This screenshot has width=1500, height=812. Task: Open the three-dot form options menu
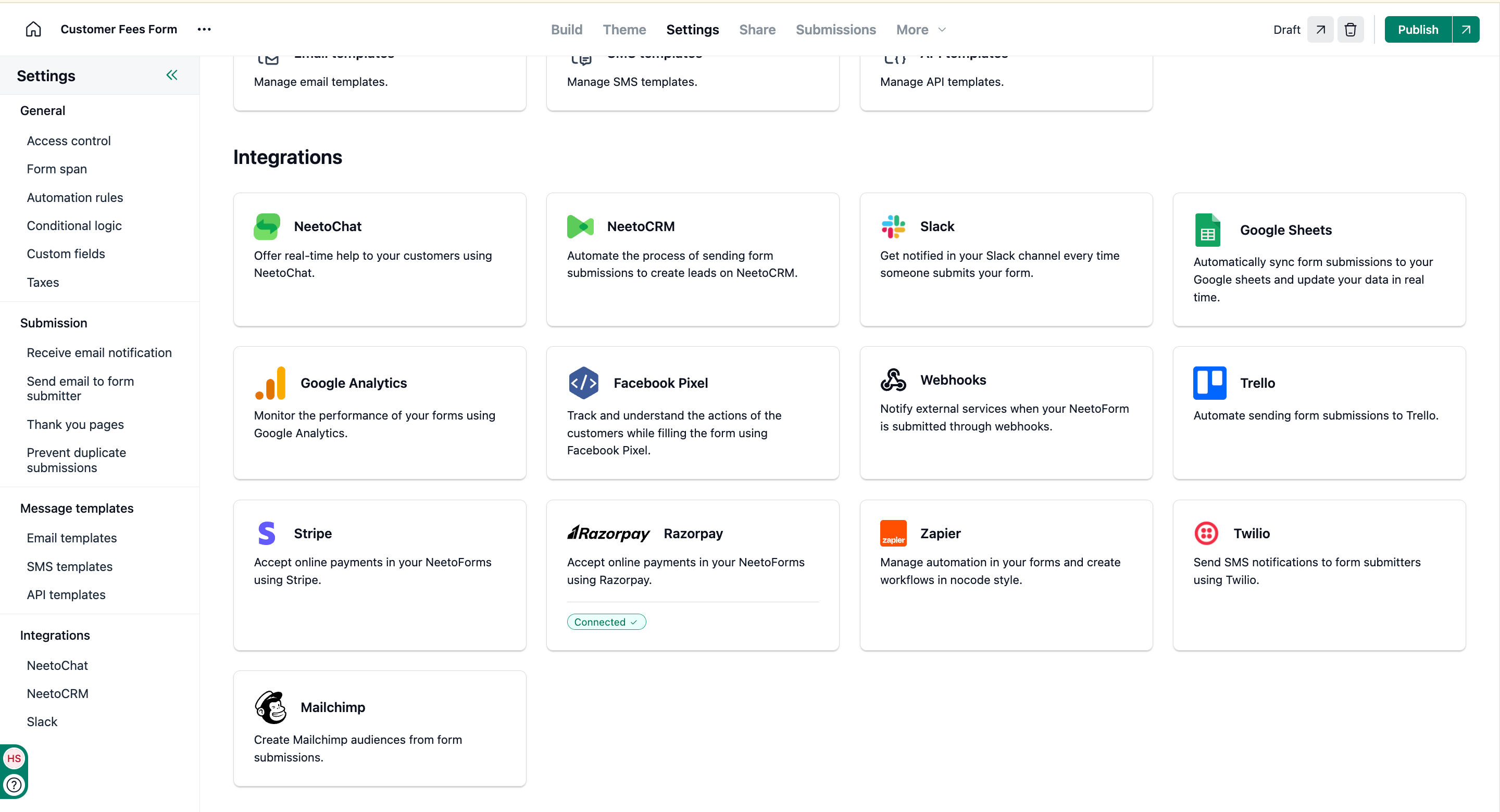(204, 29)
